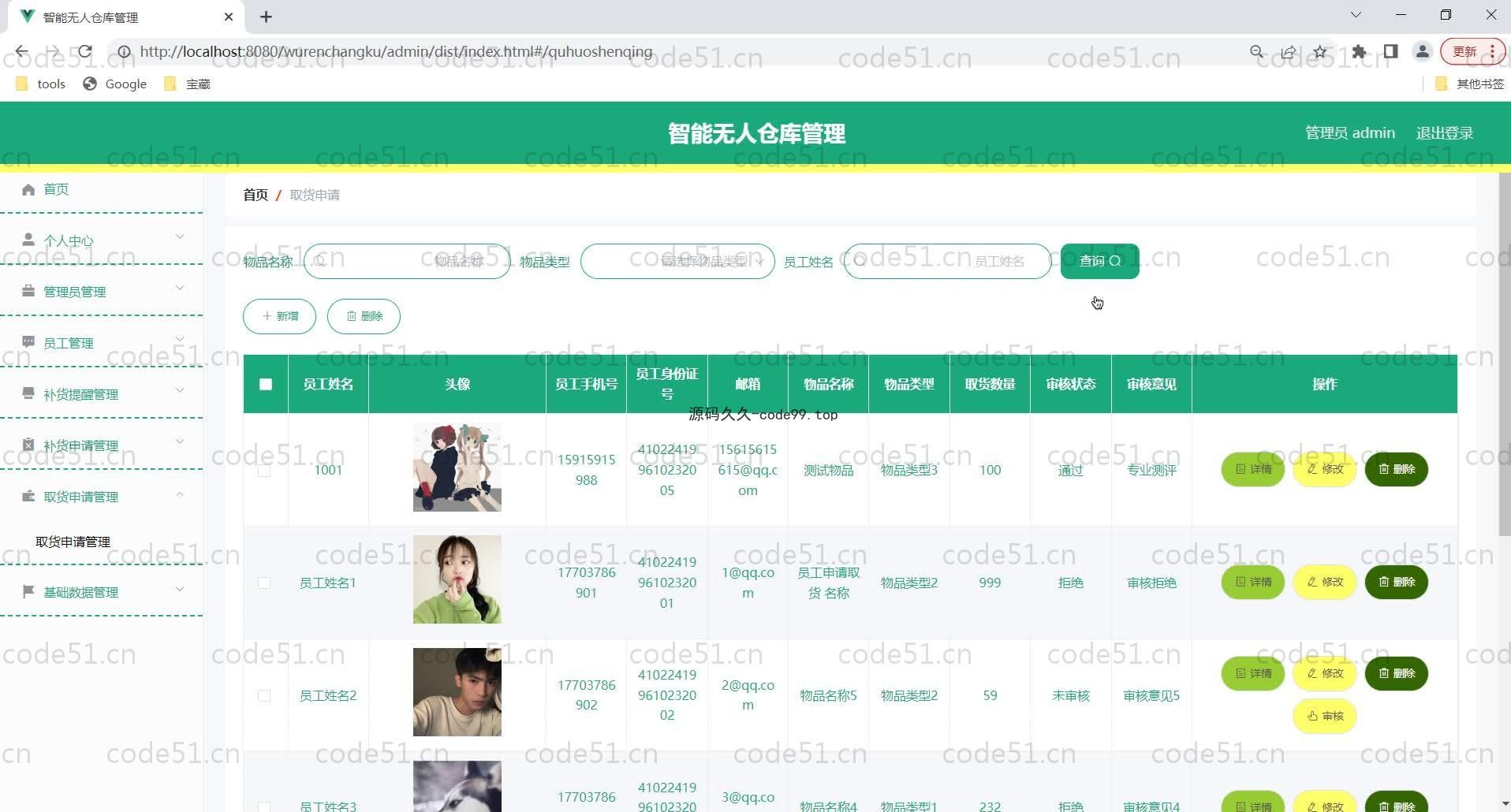
Task: Click the 查询 search button
Action: point(1099,261)
